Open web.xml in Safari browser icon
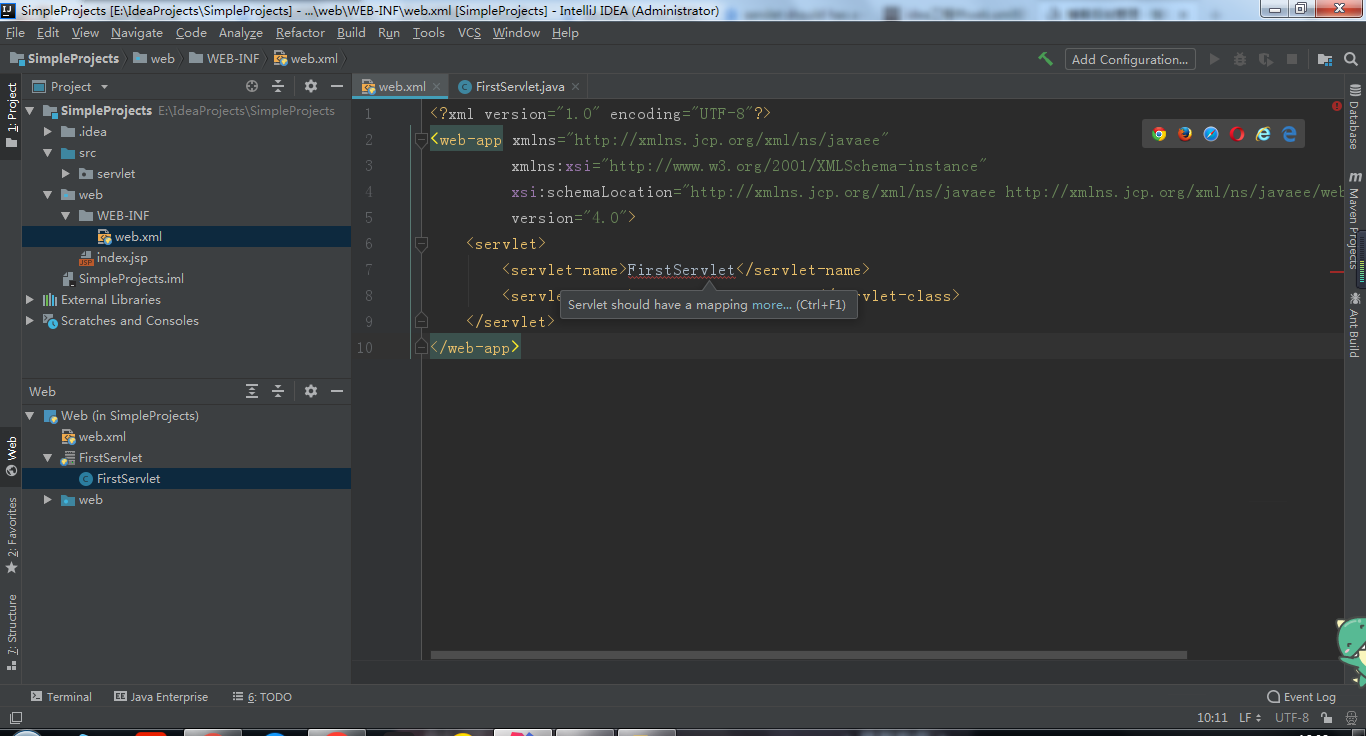The width and height of the screenshot is (1366, 736). pyautogui.click(x=1211, y=133)
